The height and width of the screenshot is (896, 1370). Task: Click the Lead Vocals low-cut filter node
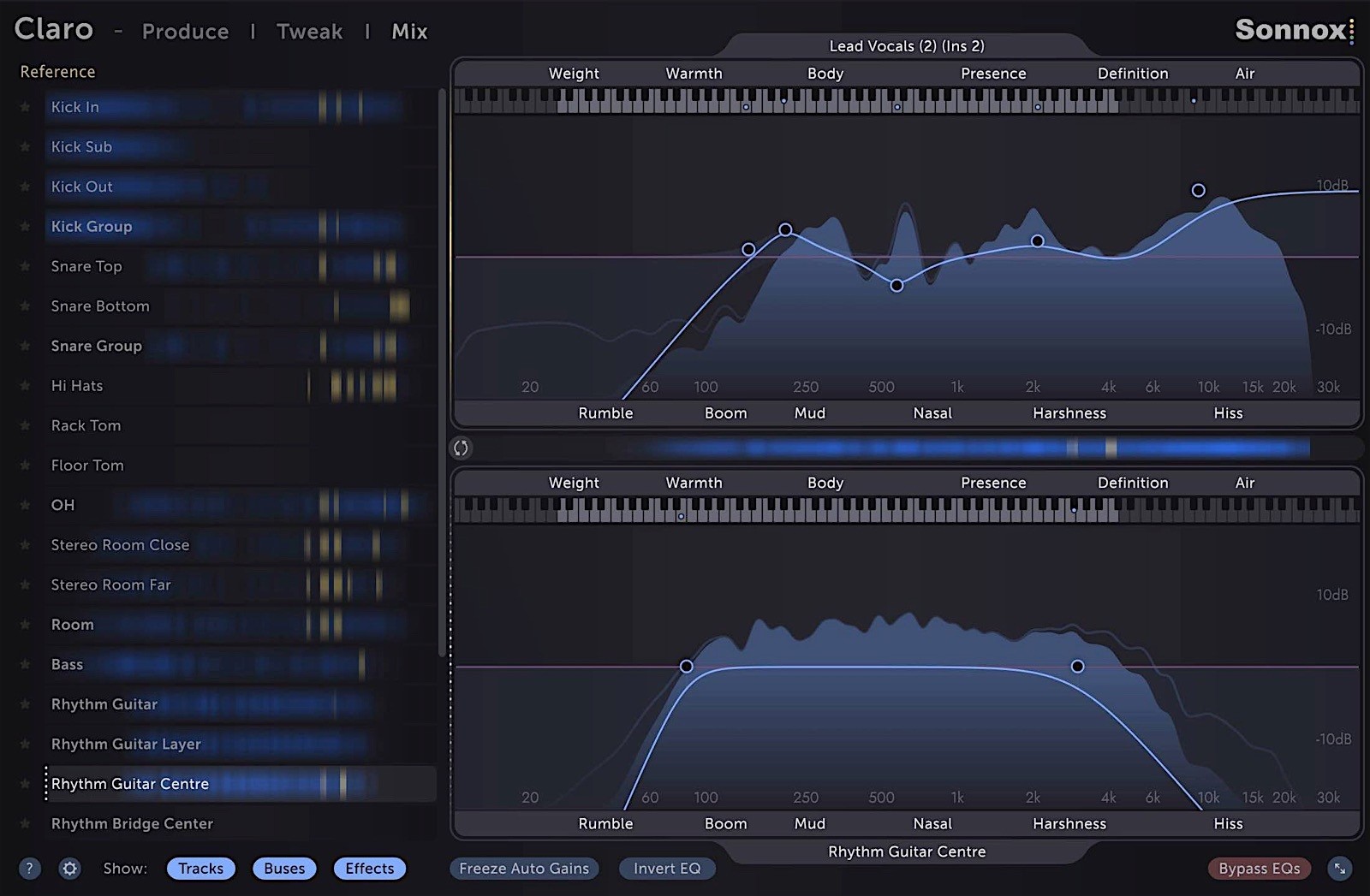748,249
